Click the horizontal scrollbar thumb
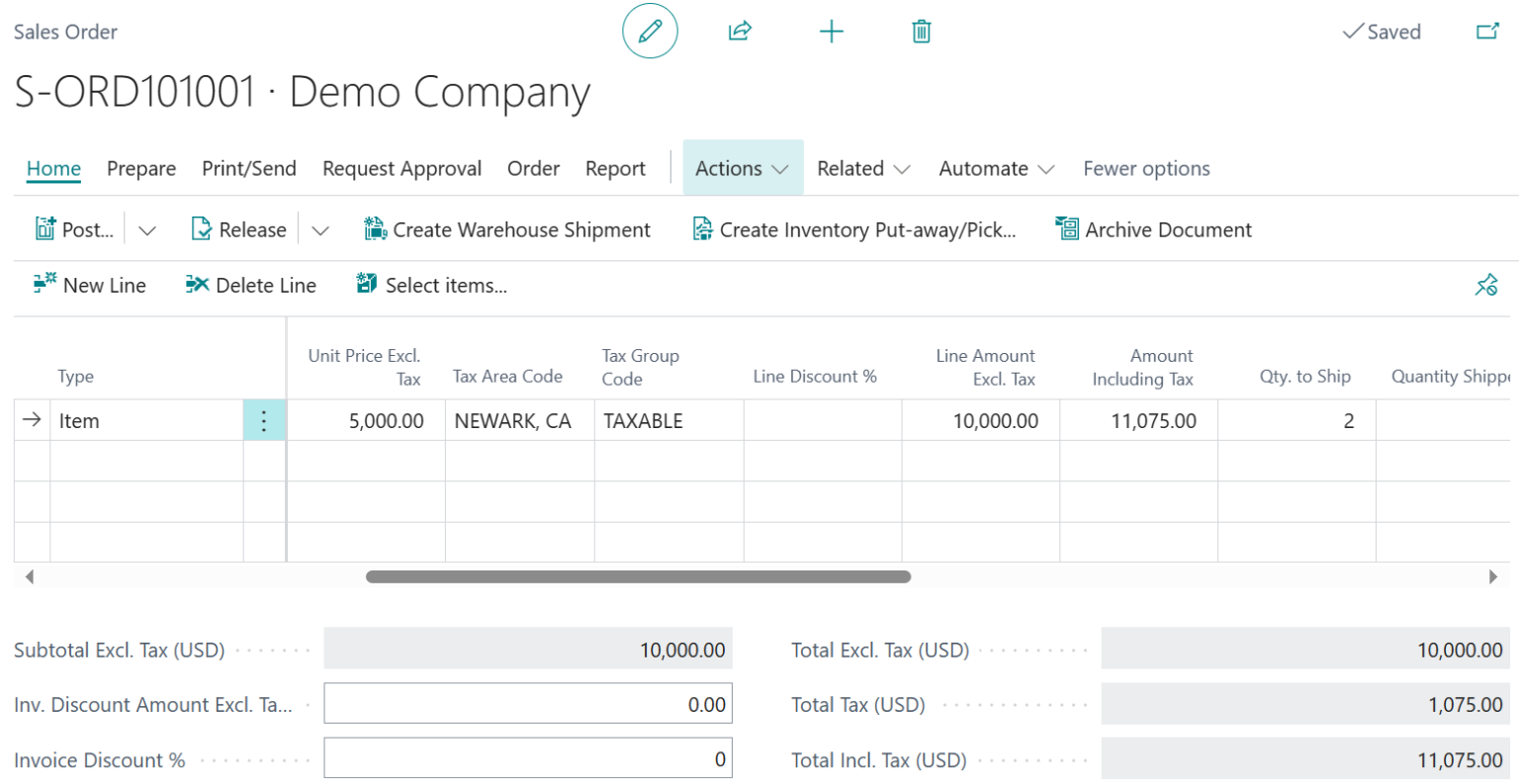This screenshot has height=784, width=1519. tap(638, 576)
